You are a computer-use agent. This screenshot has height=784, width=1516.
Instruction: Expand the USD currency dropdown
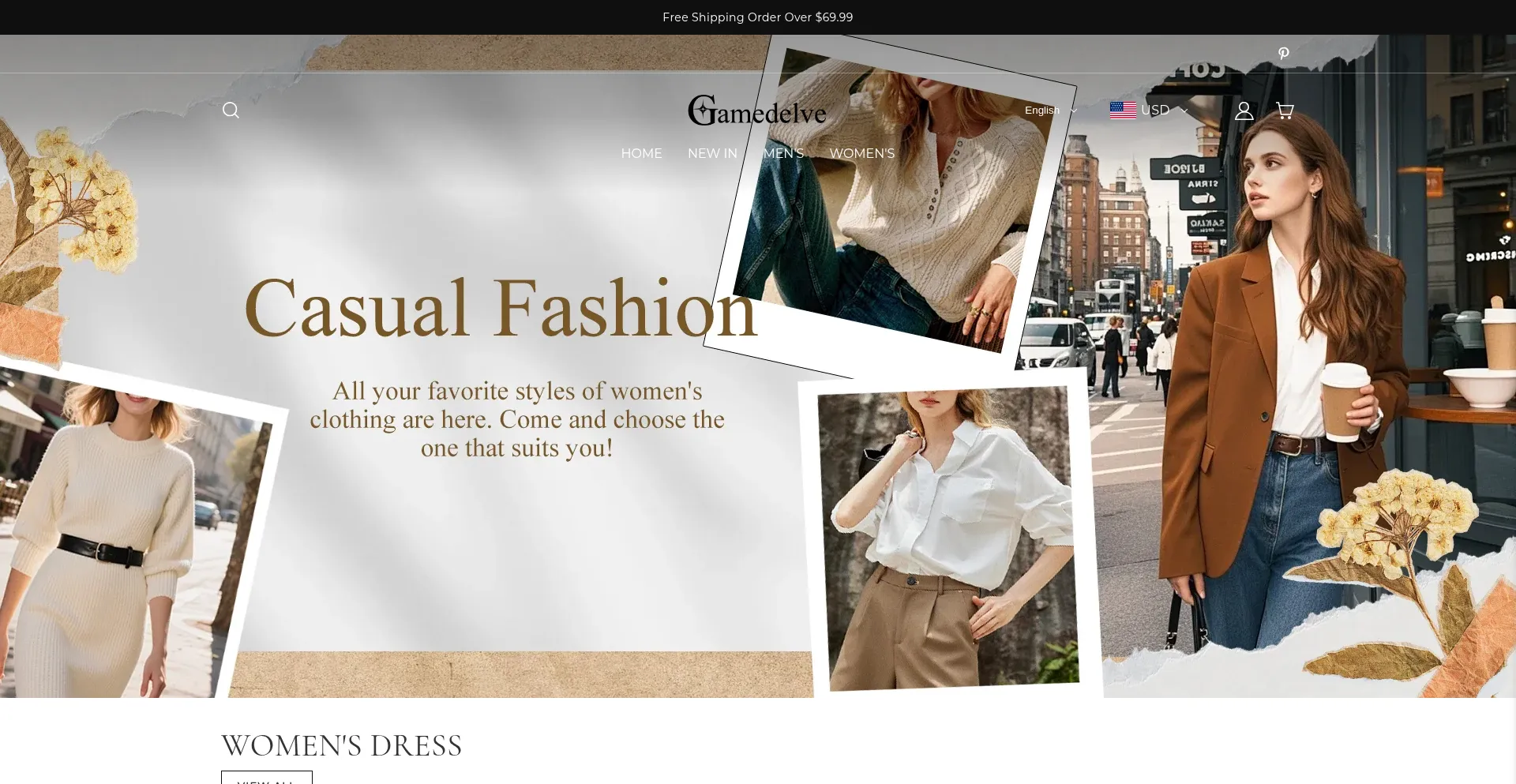[1164, 111]
